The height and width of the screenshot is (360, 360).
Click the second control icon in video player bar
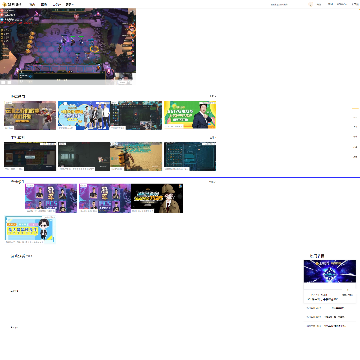[x=9, y=82]
